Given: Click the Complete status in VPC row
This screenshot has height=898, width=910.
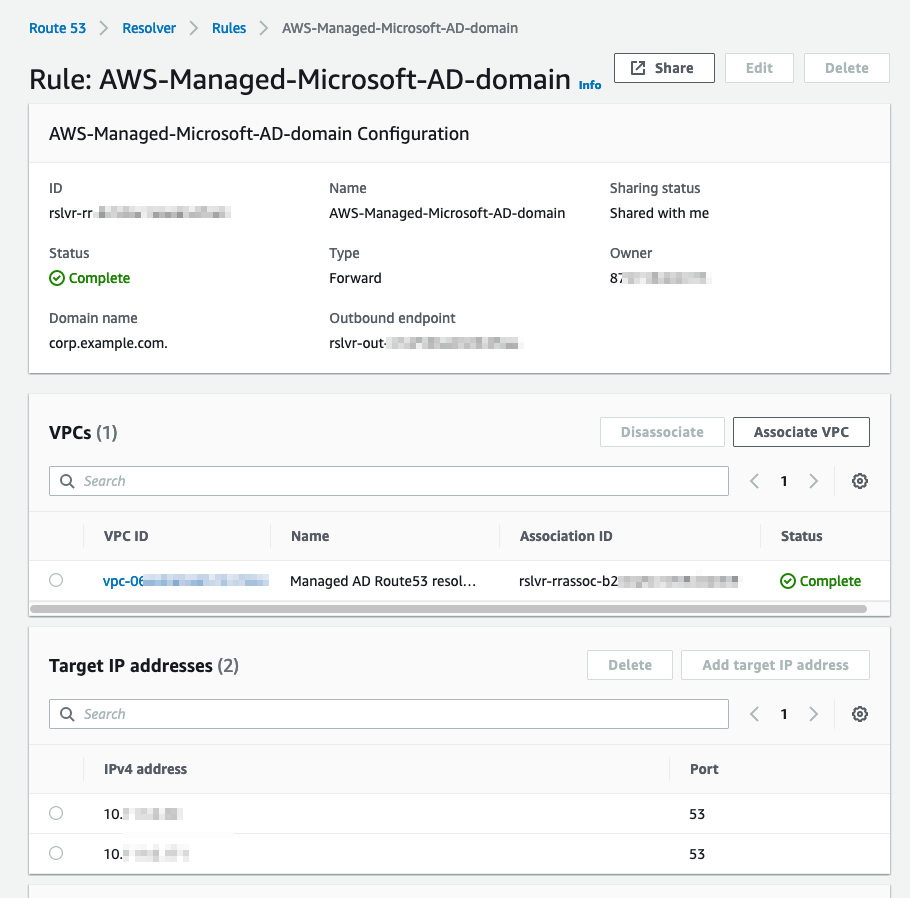Looking at the screenshot, I should coord(821,581).
